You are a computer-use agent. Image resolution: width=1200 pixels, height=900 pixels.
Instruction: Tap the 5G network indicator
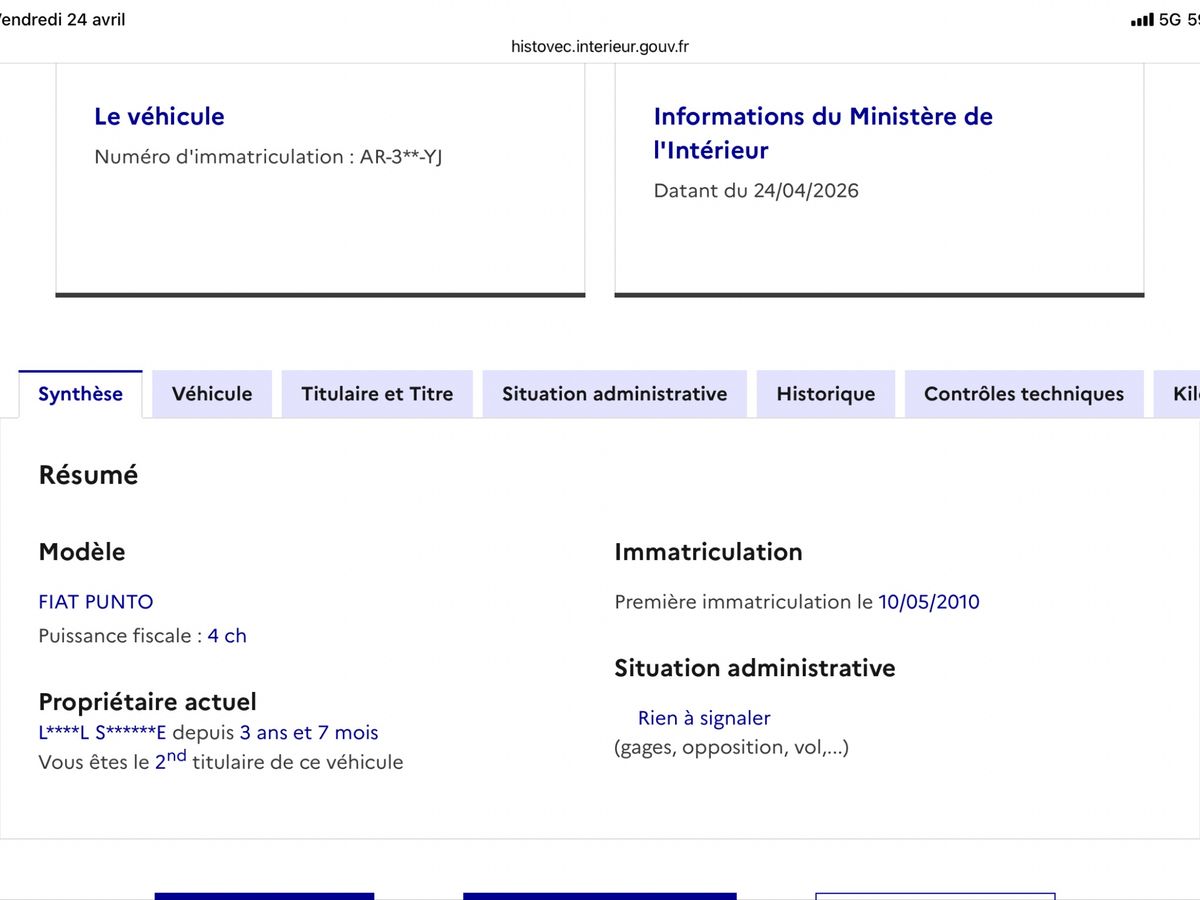pos(1170,20)
